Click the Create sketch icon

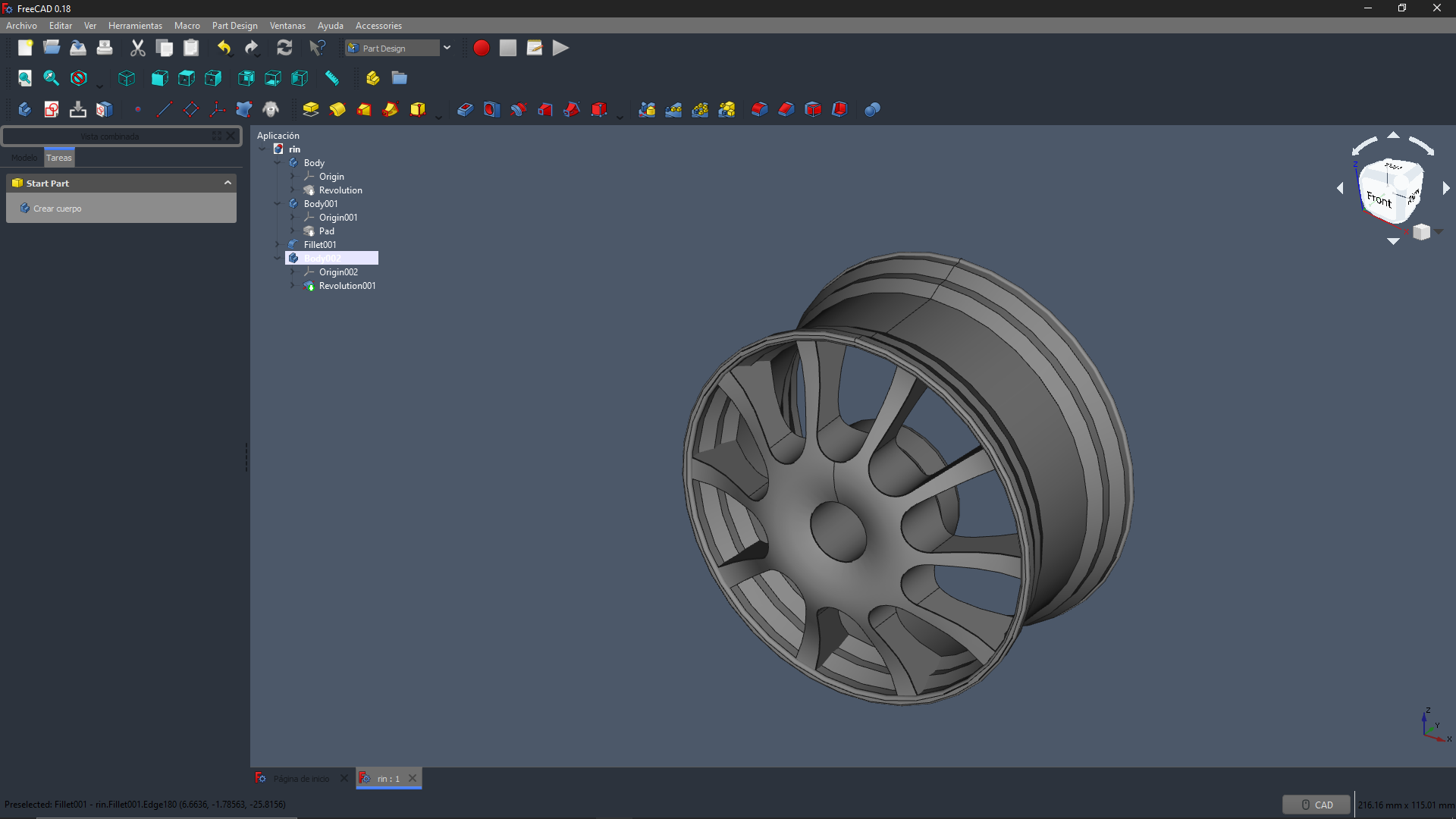click(x=51, y=109)
